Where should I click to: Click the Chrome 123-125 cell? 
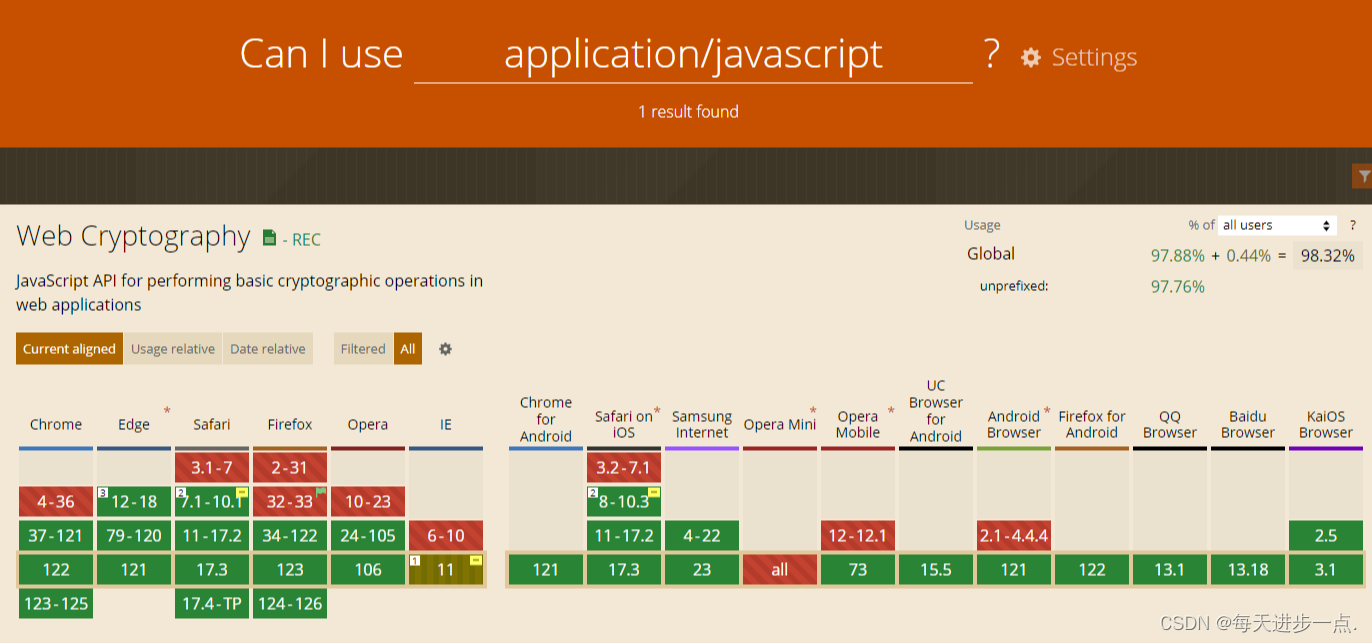point(56,603)
